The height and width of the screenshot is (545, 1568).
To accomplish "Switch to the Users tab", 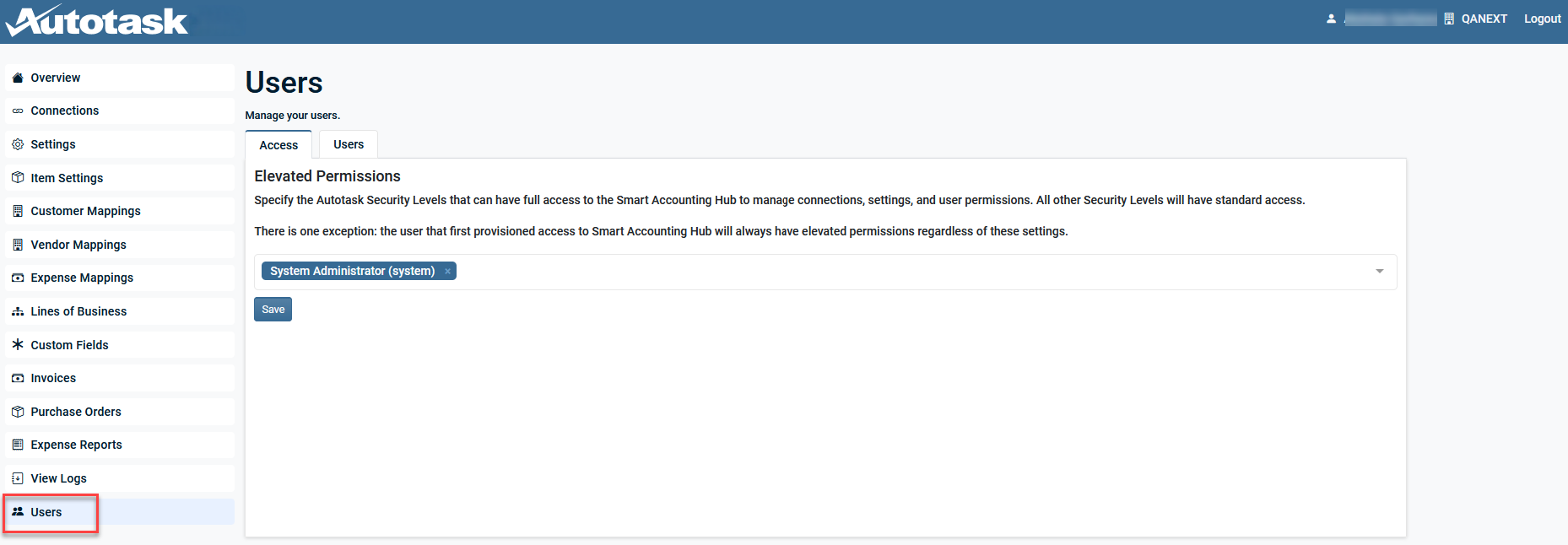I will pyautogui.click(x=349, y=144).
